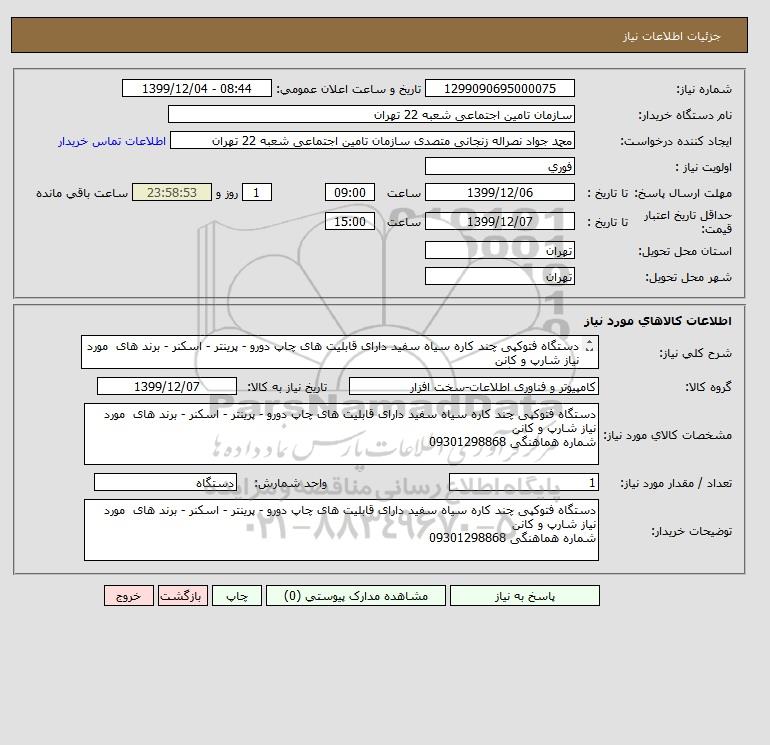Click unit of measure field 'دستگاه'
Screen dimensions: 770x745
[165, 482]
